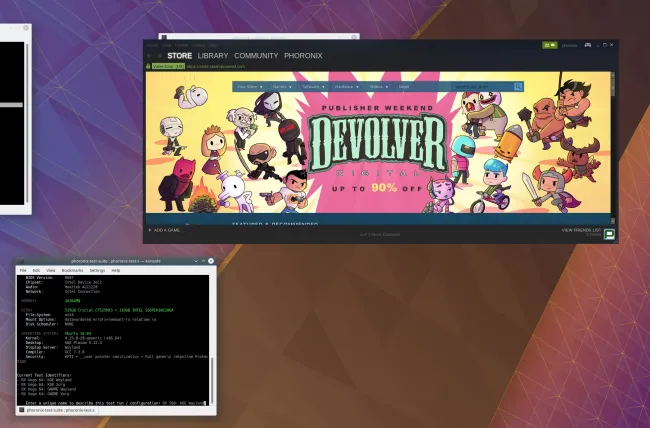Expand the Software store dropdown
The height and width of the screenshot is (428, 650).
click(x=313, y=87)
